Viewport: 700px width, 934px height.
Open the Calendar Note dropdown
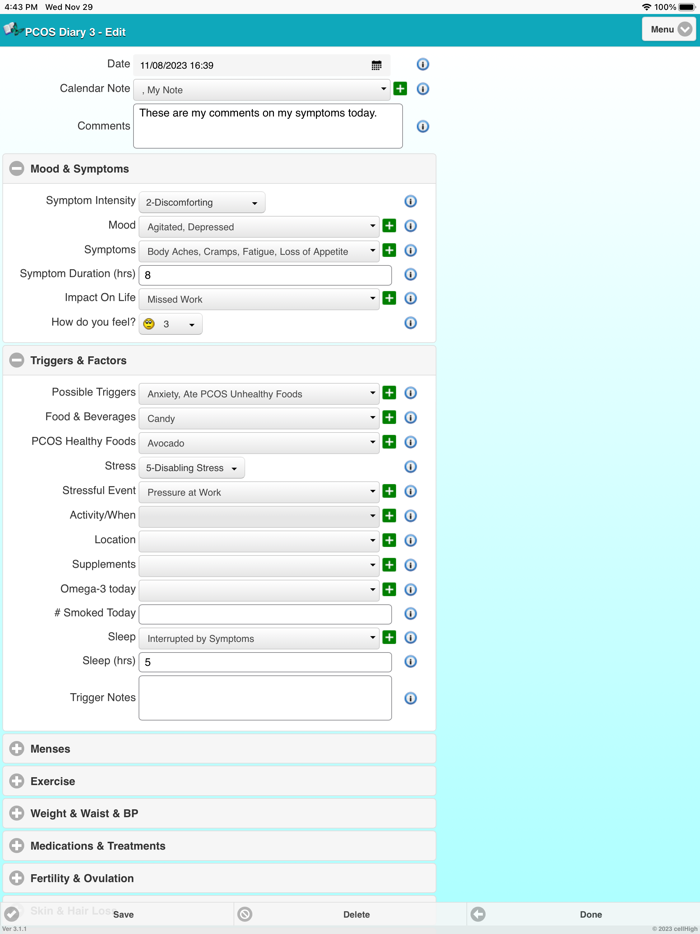[x=262, y=90]
